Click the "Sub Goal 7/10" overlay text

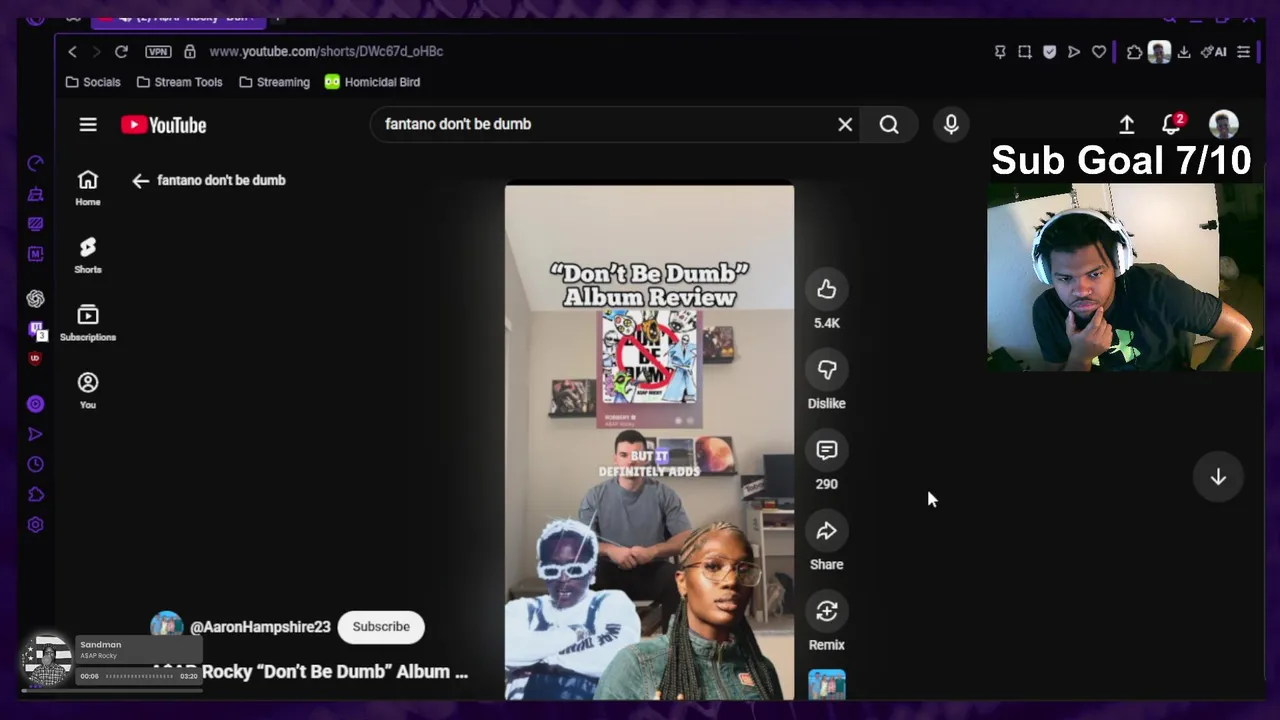[1121, 160]
